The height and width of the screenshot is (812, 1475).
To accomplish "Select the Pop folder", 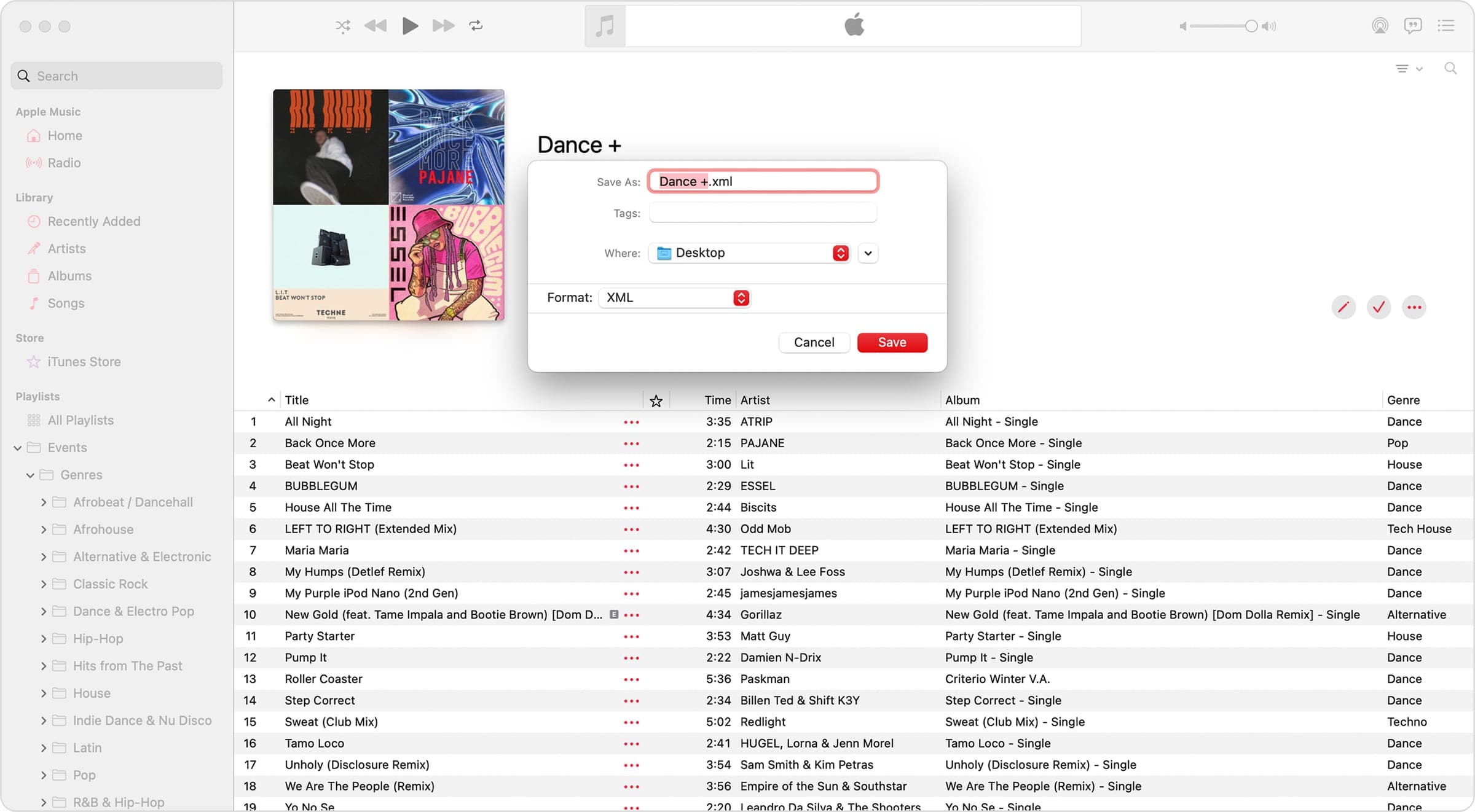I will 84,775.
